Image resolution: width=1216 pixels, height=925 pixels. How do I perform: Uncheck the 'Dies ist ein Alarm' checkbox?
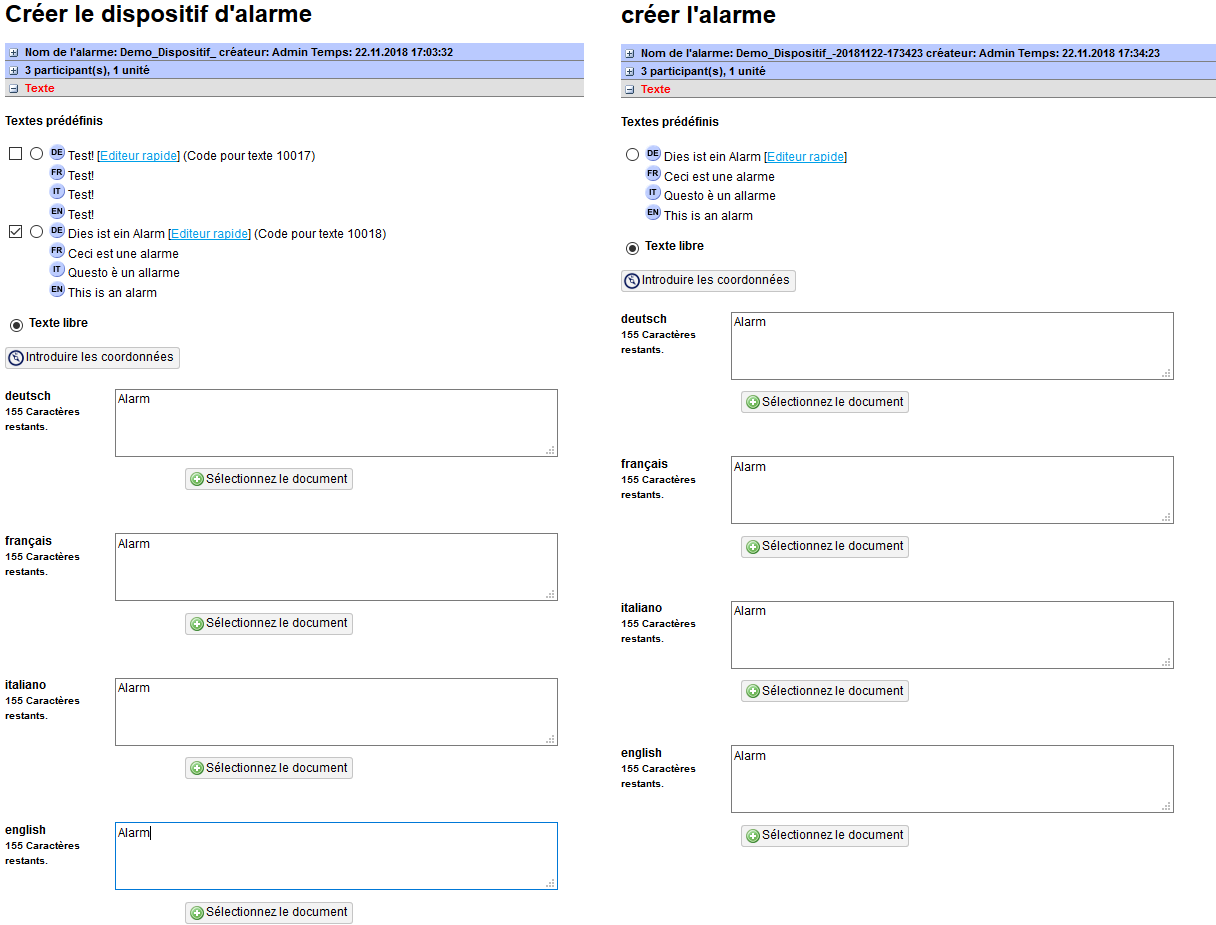pyautogui.click(x=15, y=232)
